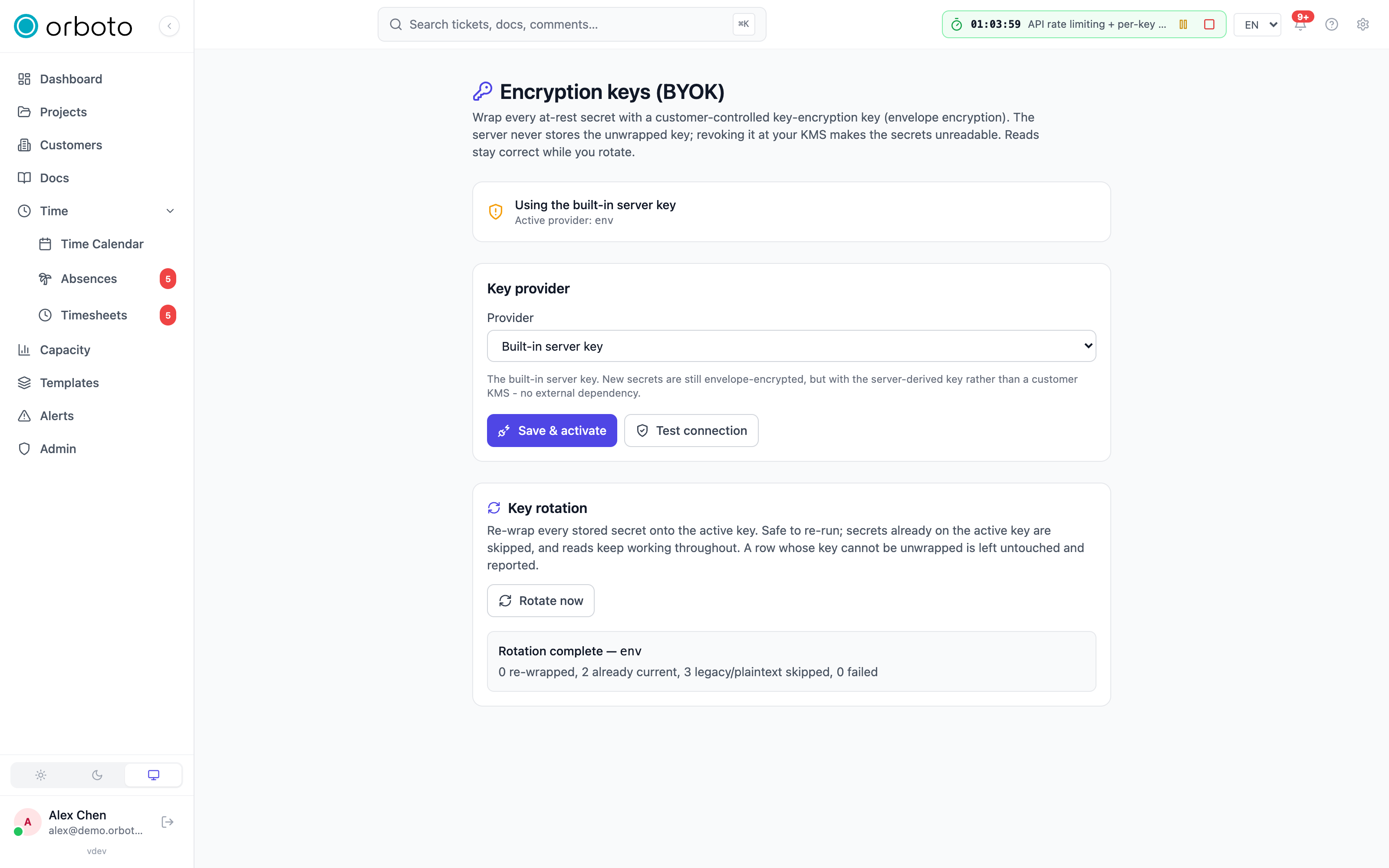Viewport: 1389px width, 868px height.
Task: Click the orboto logo
Action: (73, 26)
